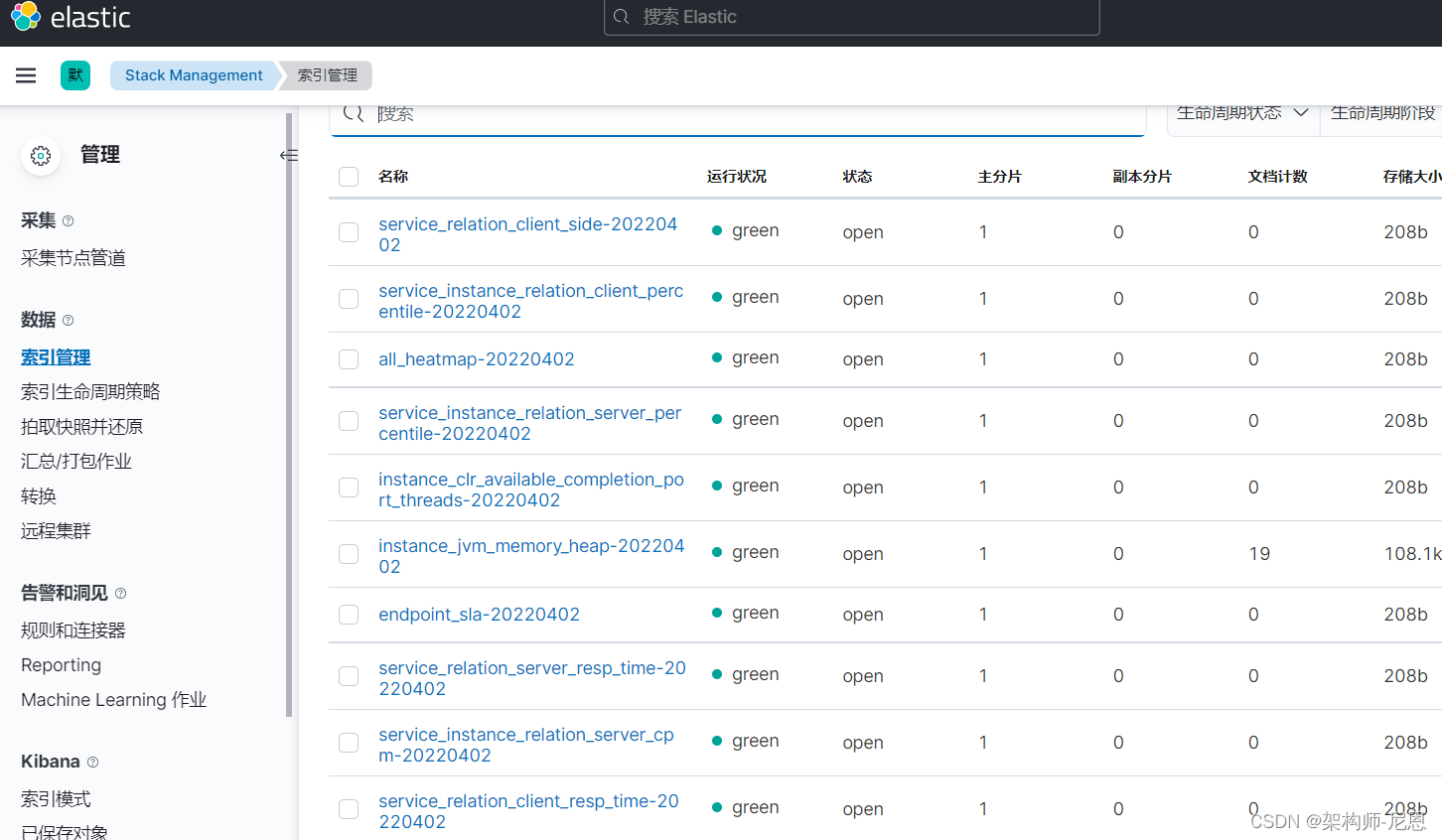Sort by the 副本分片 column header
The height and width of the screenshot is (840, 1442).
[x=1142, y=177]
